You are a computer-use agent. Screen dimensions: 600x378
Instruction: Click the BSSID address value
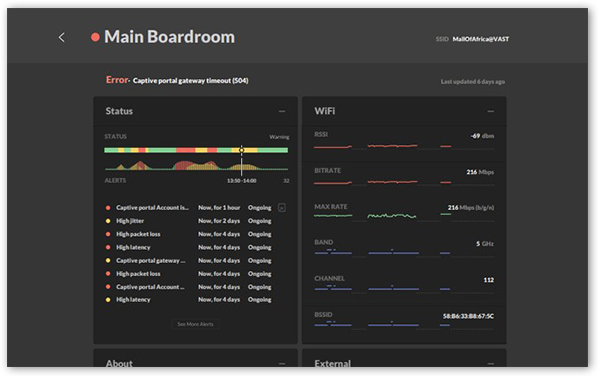[x=468, y=316]
